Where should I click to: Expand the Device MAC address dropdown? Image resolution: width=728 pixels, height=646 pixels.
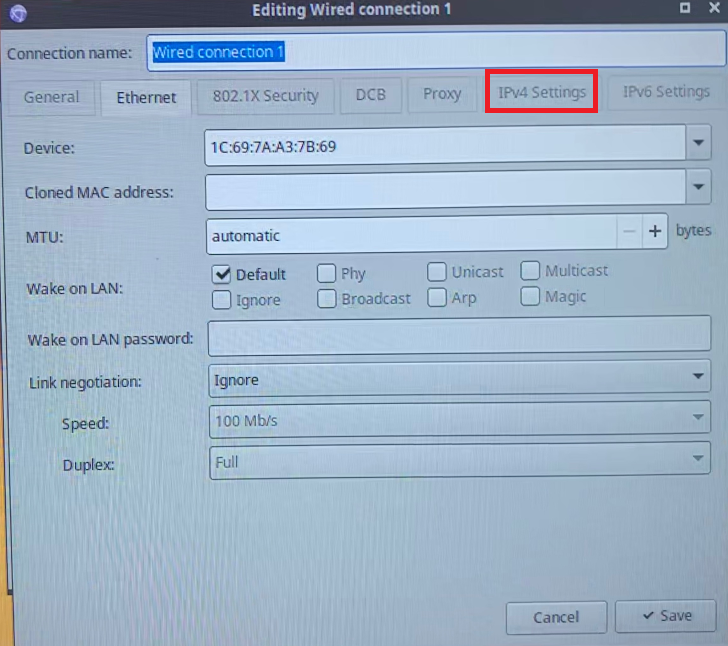[x=697, y=146]
